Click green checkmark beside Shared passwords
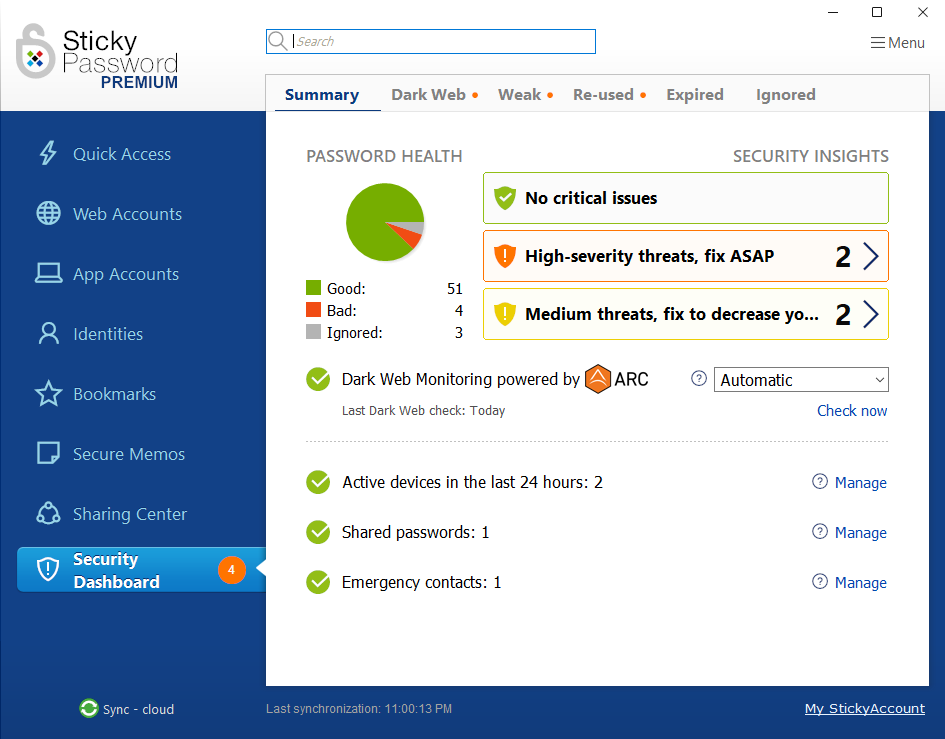945x739 pixels. point(318,532)
